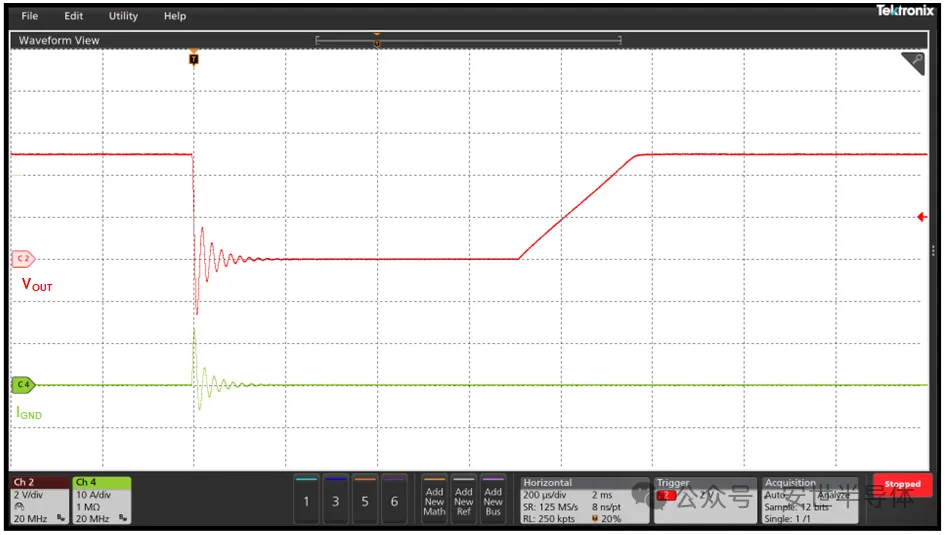Click the 10 A/div readout in Ch 4
This screenshot has width=945, height=535.
click(x=93, y=495)
